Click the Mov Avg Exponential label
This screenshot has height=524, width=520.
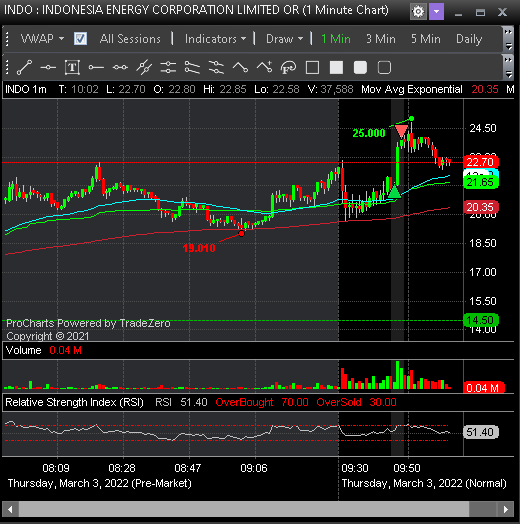(x=412, y=89)
